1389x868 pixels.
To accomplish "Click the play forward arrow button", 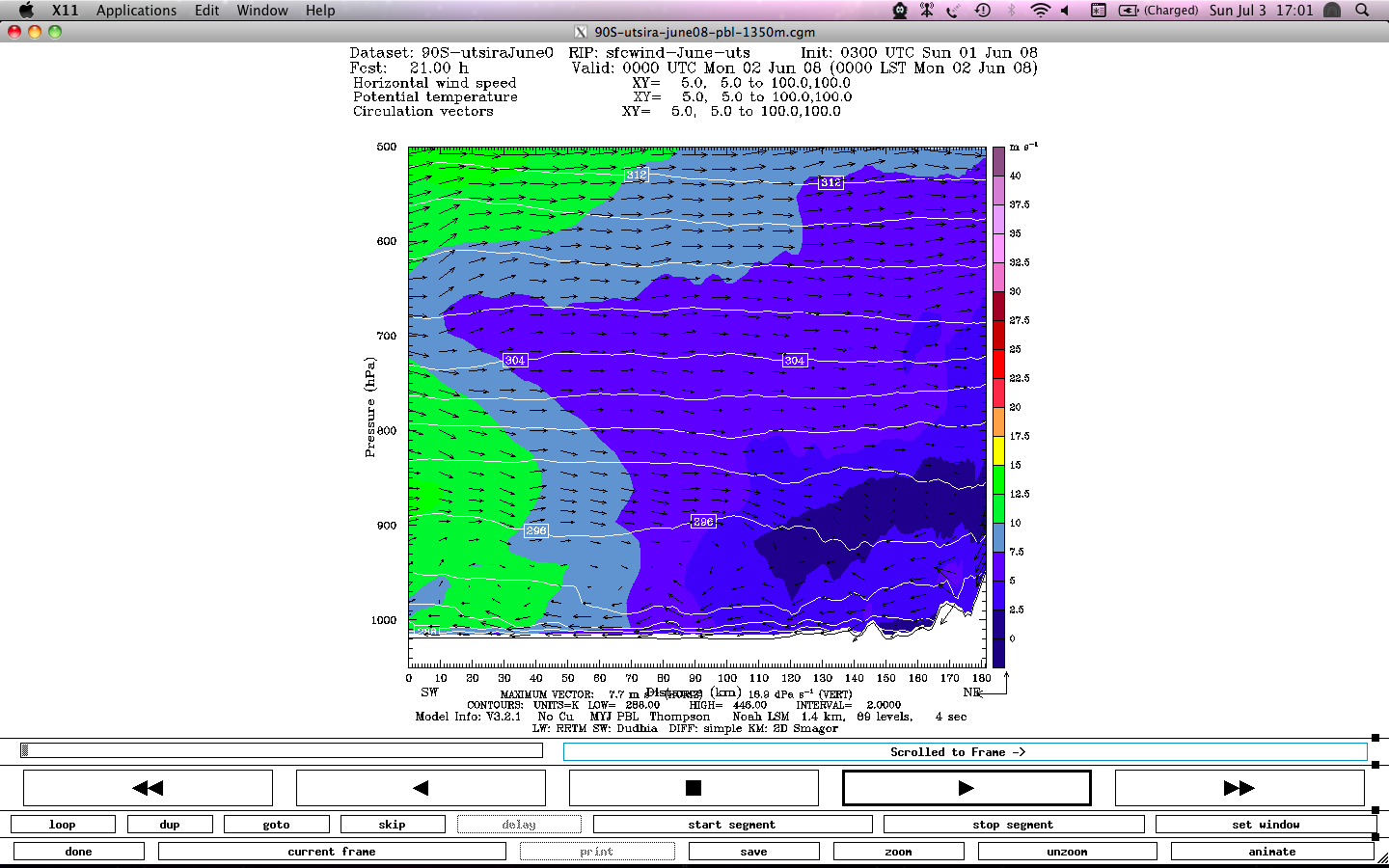I will tap(967, 788).
